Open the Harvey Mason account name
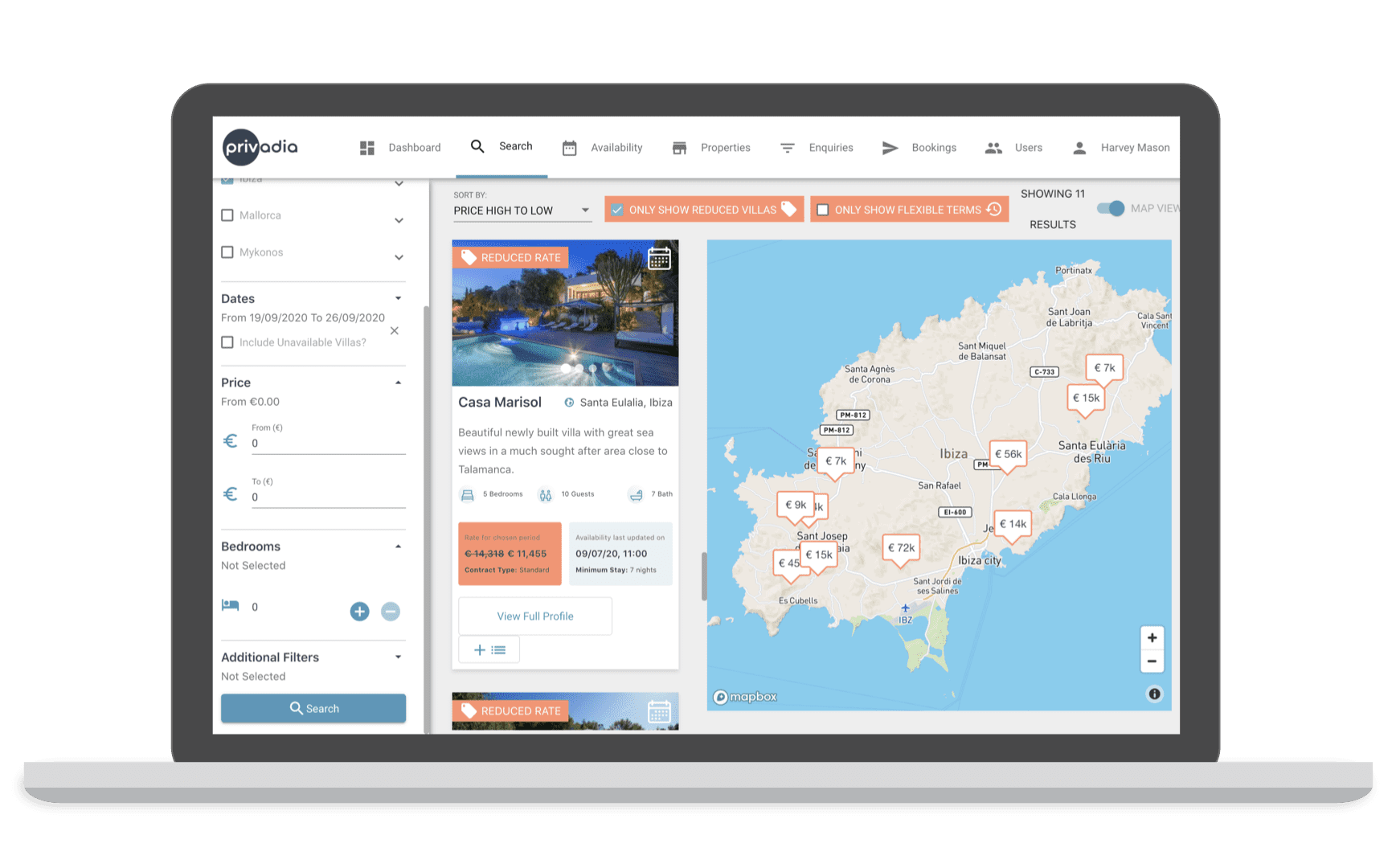The width and height of the screenshot is (1396, 868). point(1135,148)
